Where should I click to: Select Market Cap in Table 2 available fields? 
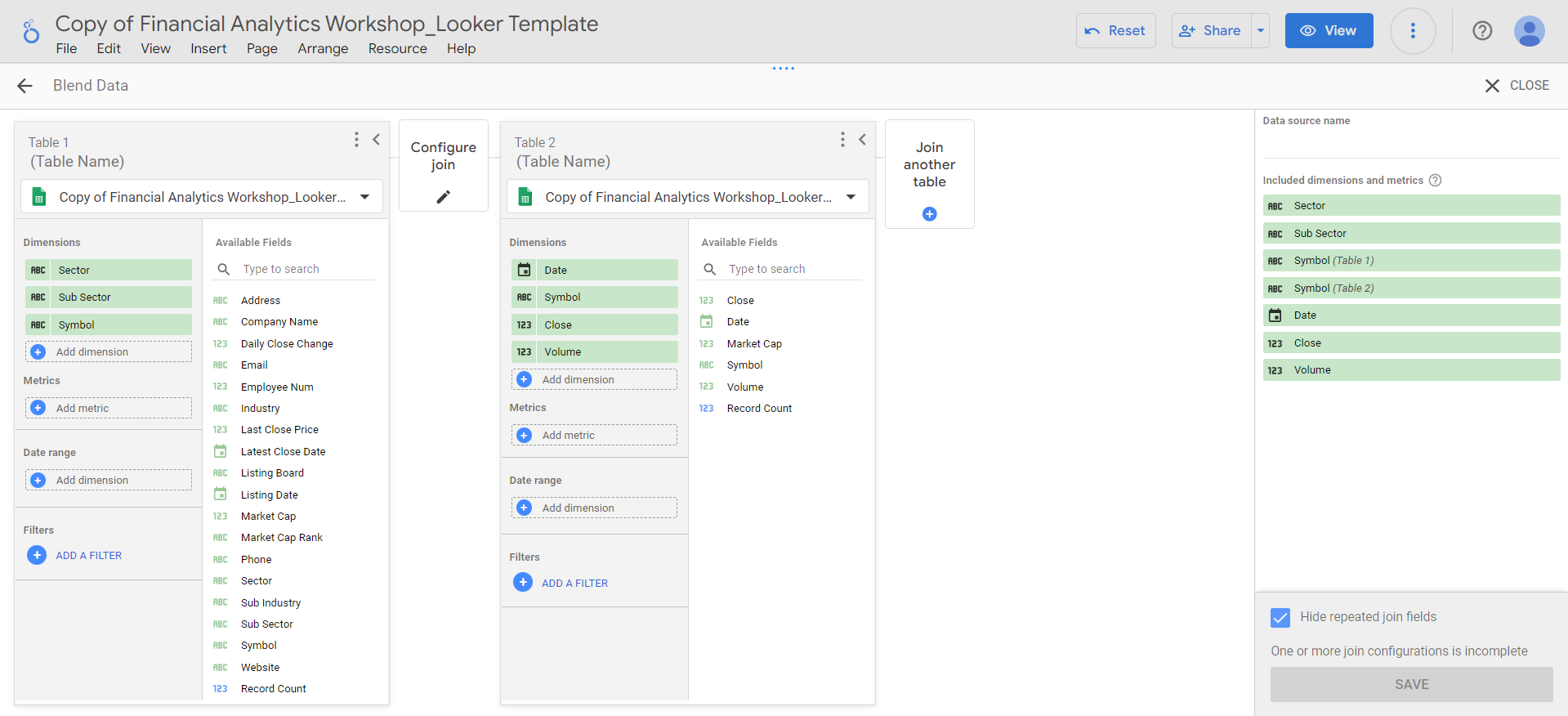click(754, 344)
